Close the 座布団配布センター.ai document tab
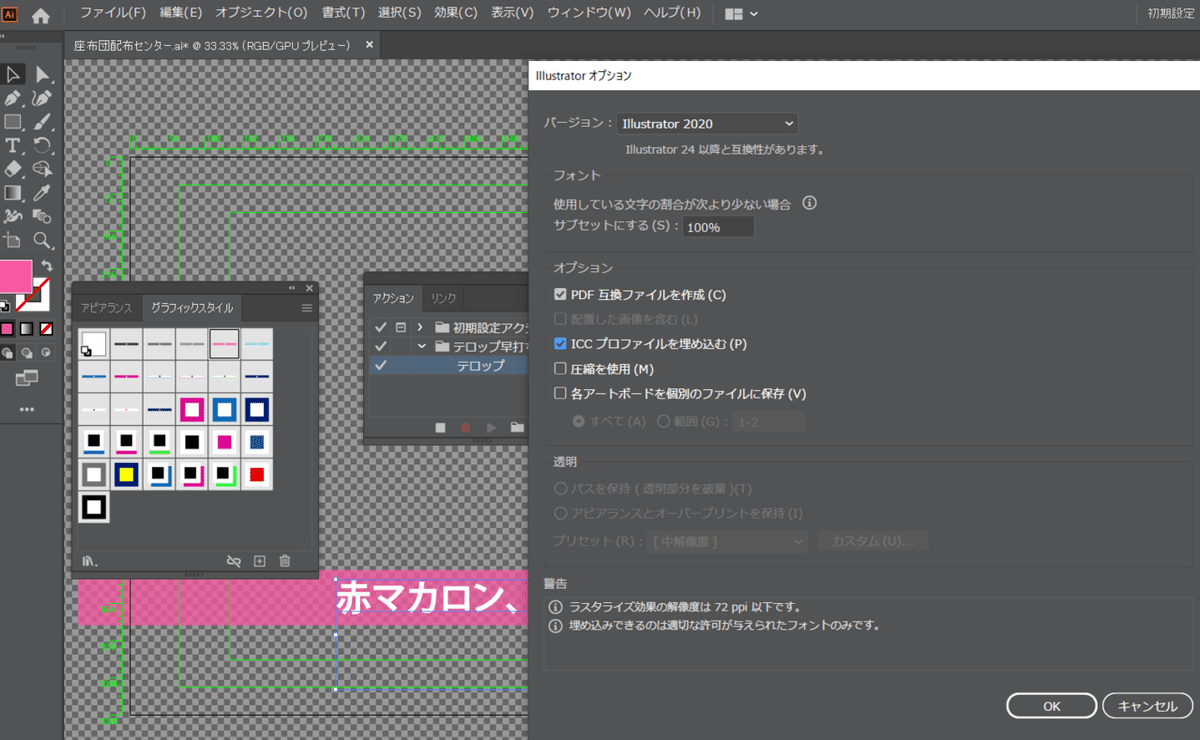Image resolution: width=1200 pixels, height=740 pixels. (369, 45)
